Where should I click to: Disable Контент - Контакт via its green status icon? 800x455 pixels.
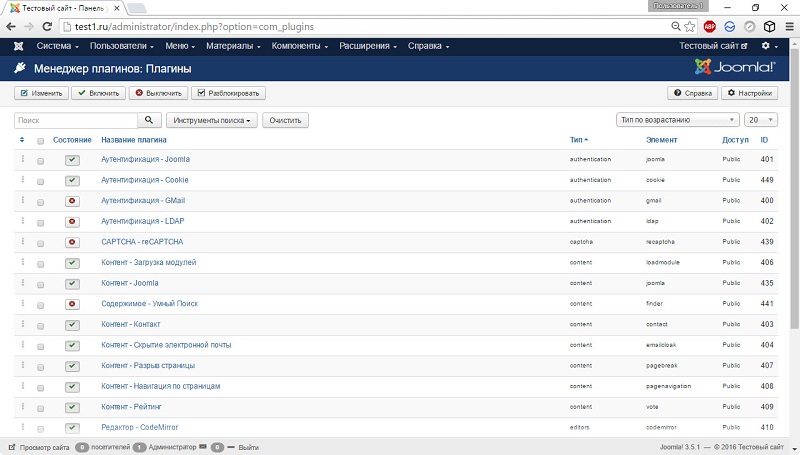(72, 325)
